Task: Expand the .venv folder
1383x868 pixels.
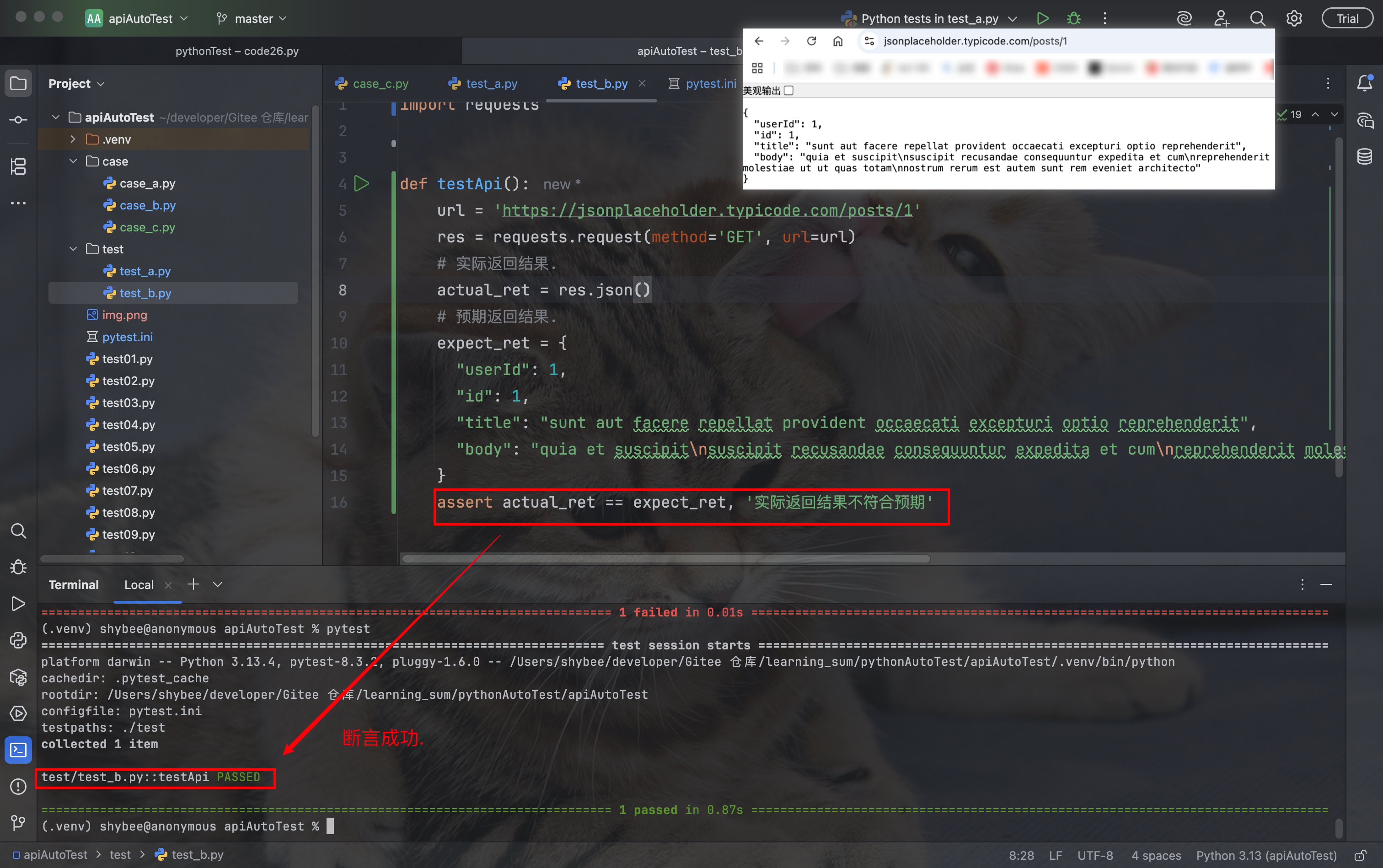Action: [x=73, y=139]
